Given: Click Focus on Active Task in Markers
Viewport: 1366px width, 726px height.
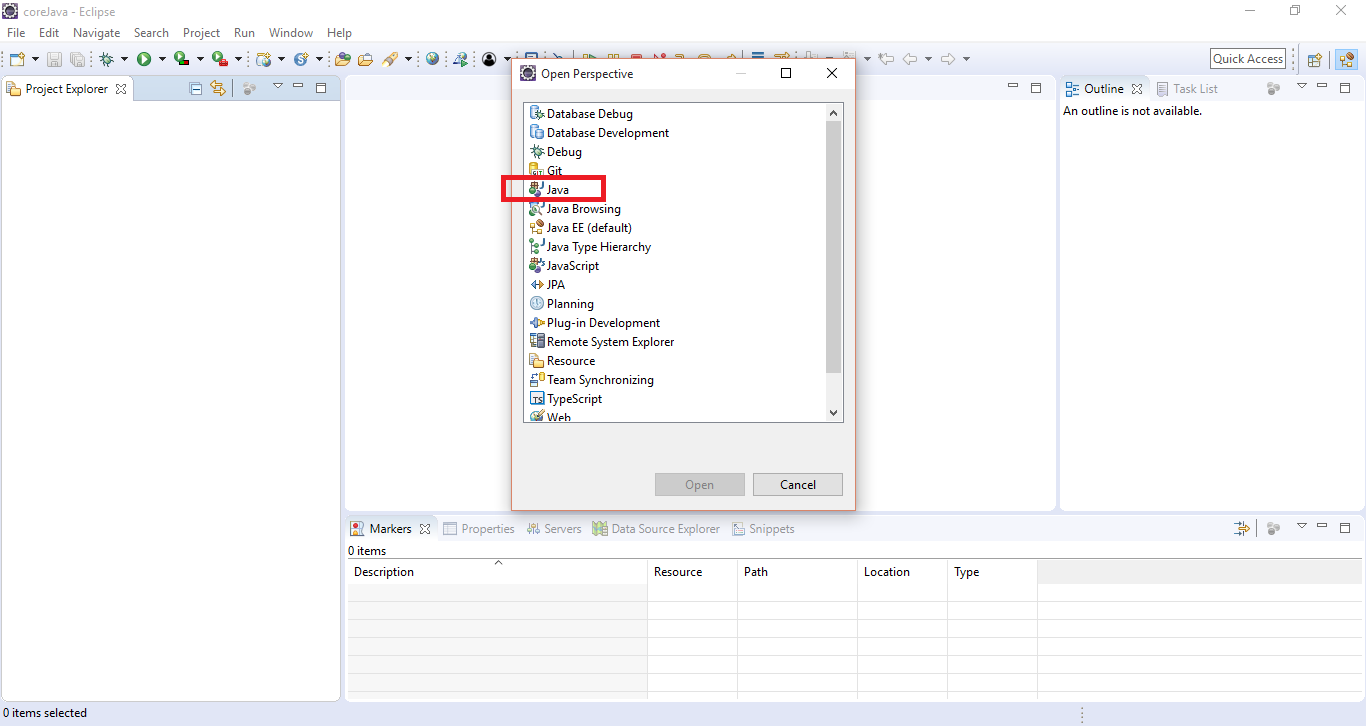Looking at the screenshot, I should point(1273,528).
